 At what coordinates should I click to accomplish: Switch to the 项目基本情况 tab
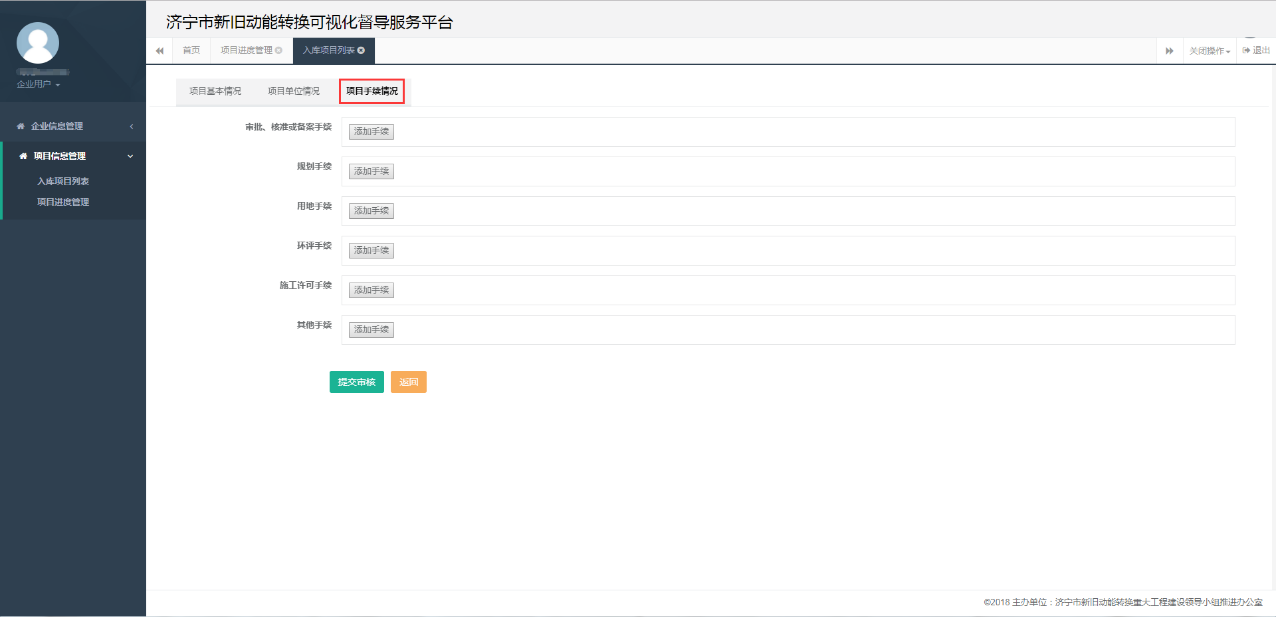click(x=215, y=90)
